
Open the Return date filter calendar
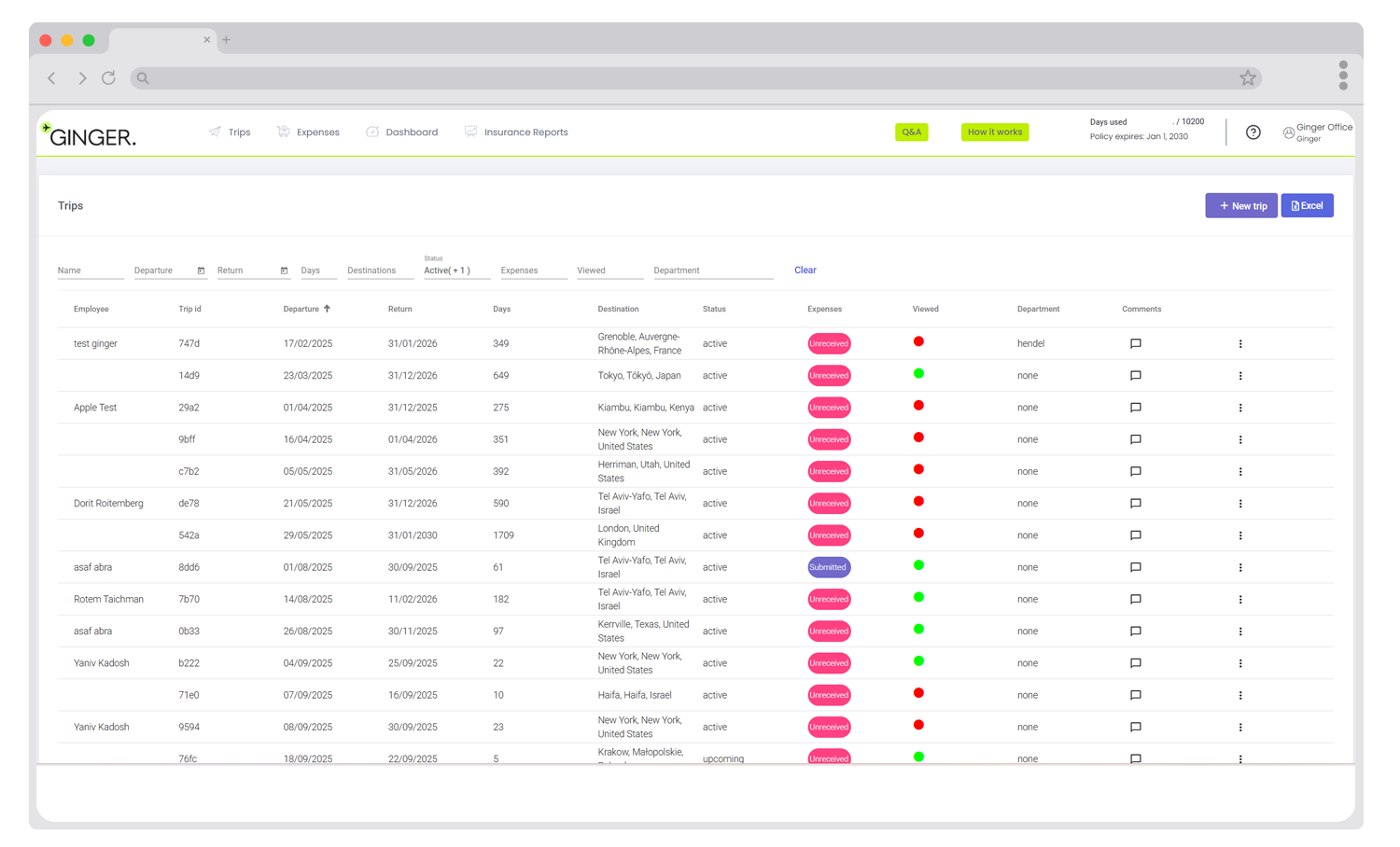284,271
